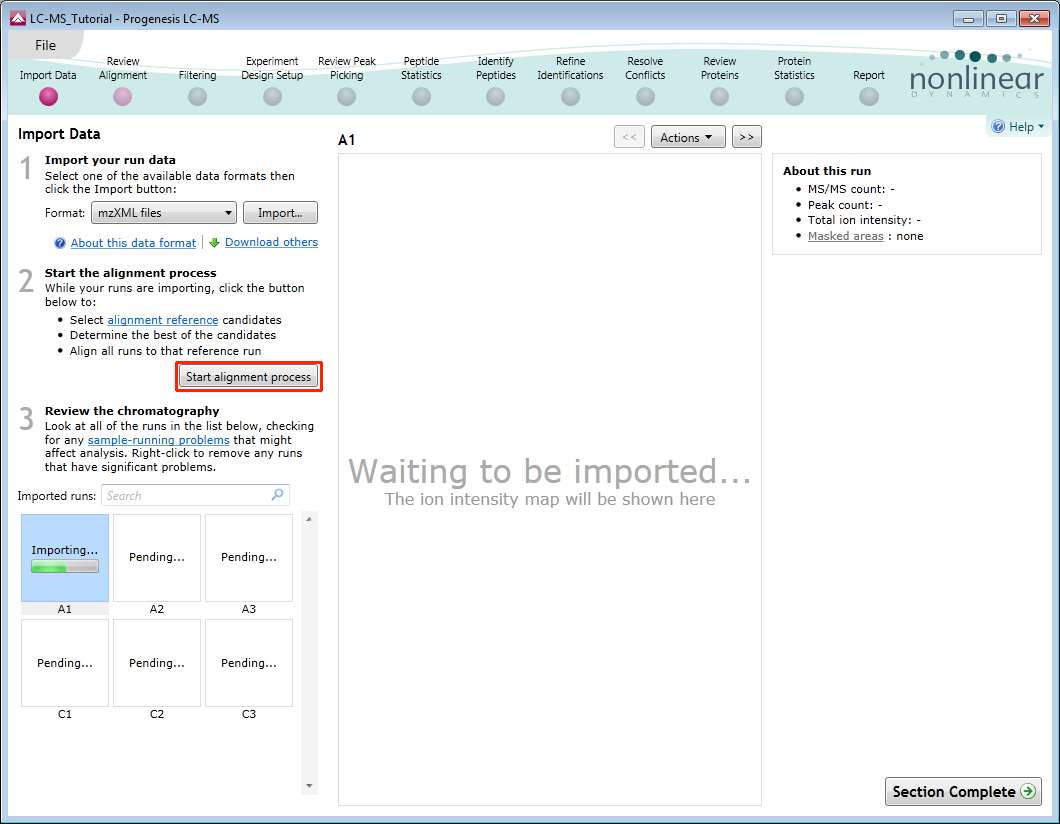Click the runs list scroll down arrow
1060x824 pixels.
coord(309,785)
